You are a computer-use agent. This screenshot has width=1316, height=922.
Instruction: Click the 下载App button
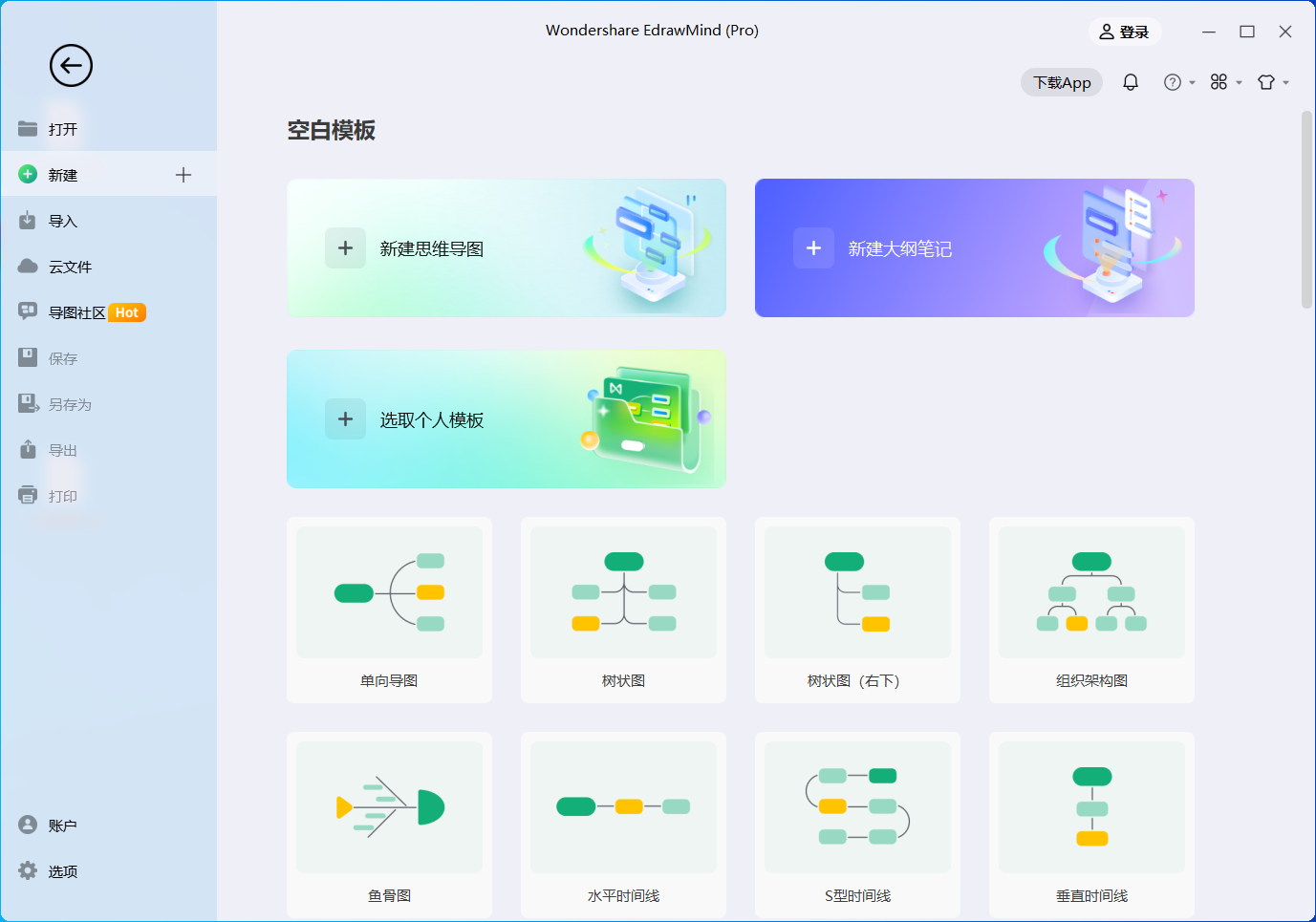pos(1062,82)
